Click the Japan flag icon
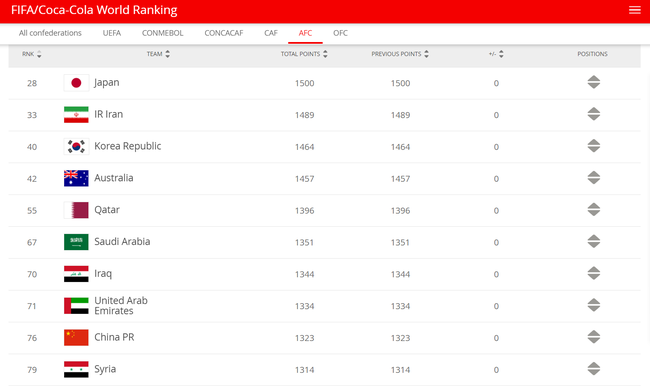Viewport: 650px width, 386px height. [76, 83]
